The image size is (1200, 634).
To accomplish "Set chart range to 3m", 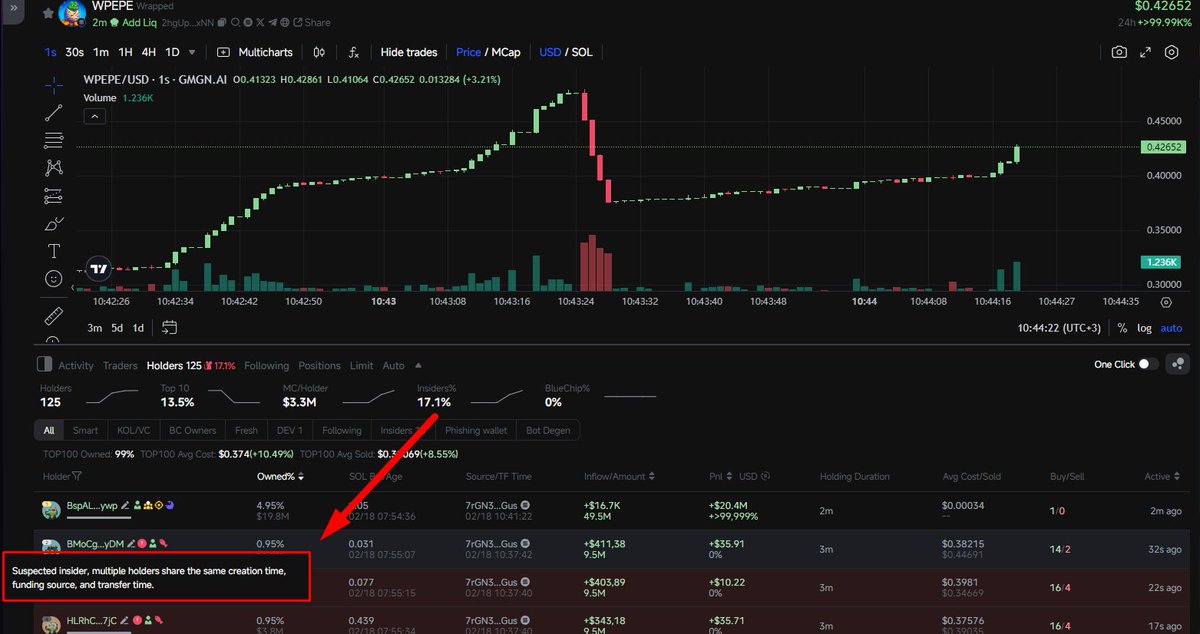I will point(94,327).
